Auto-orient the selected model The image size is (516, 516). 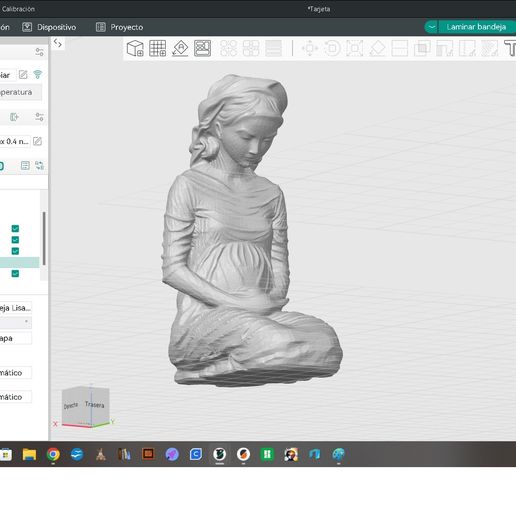(x=180, y=48)
